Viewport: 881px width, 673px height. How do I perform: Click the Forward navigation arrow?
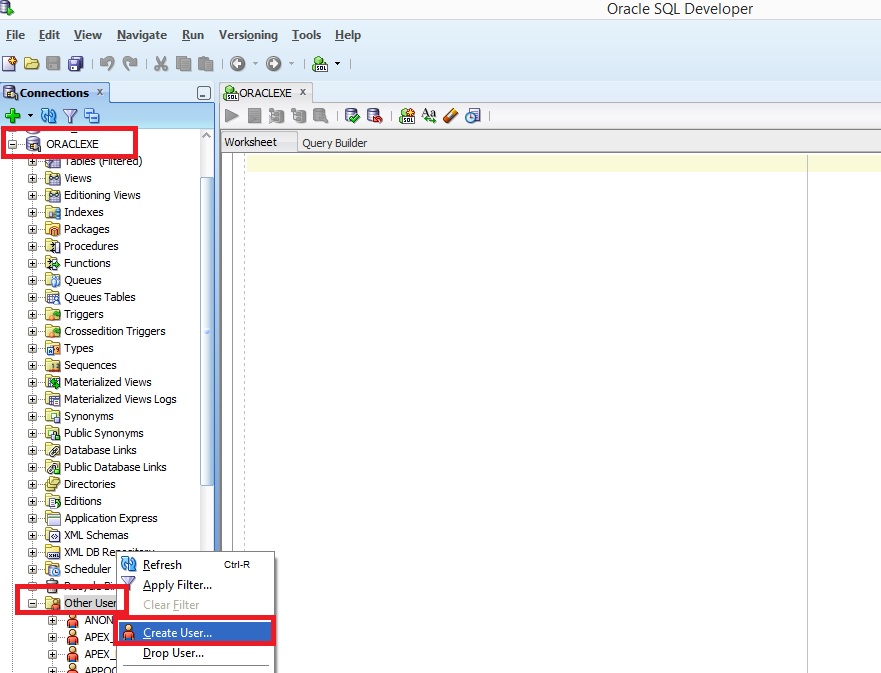274,63
